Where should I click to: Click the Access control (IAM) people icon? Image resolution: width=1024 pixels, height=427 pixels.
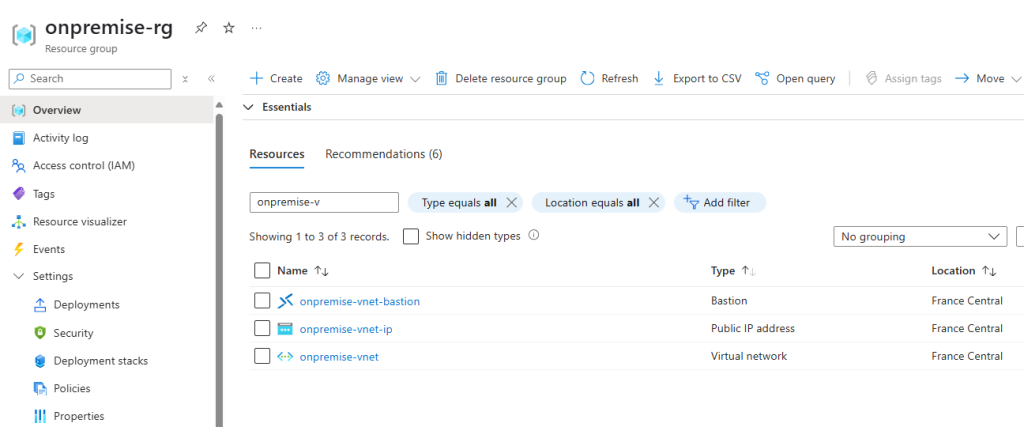tap(19, 166)
